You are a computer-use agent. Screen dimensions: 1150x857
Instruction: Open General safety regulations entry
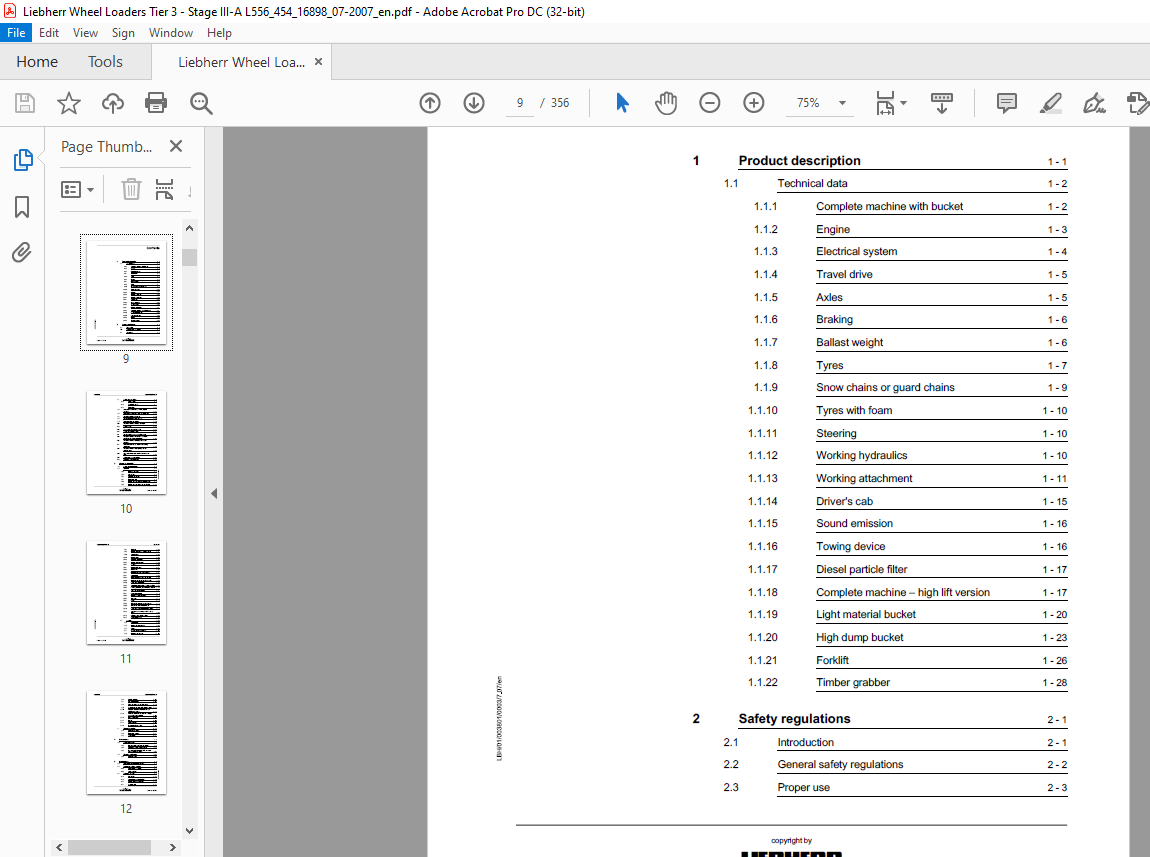click(x=840, y=765)
